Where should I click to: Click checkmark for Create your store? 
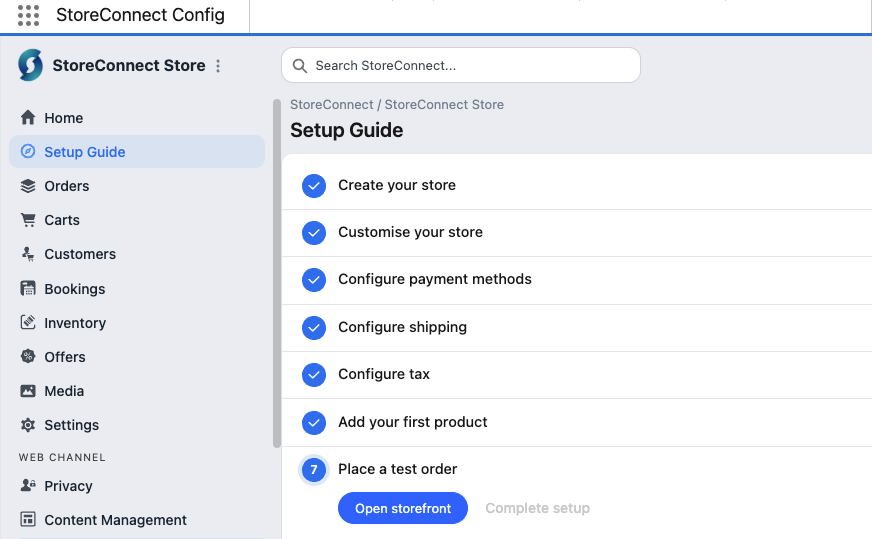[x=314, y=185]
